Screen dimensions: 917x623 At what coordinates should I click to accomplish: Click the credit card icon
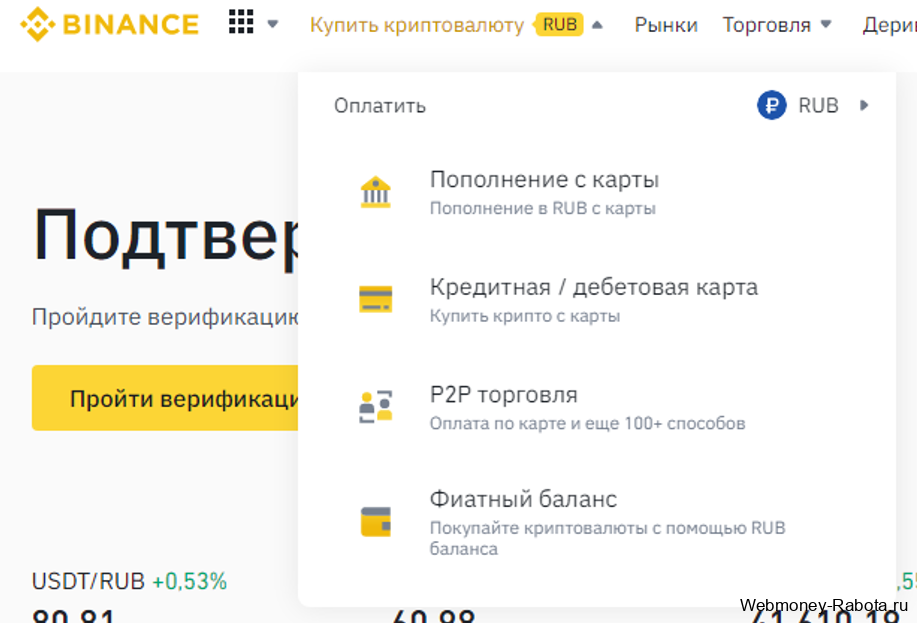[375, 299]
